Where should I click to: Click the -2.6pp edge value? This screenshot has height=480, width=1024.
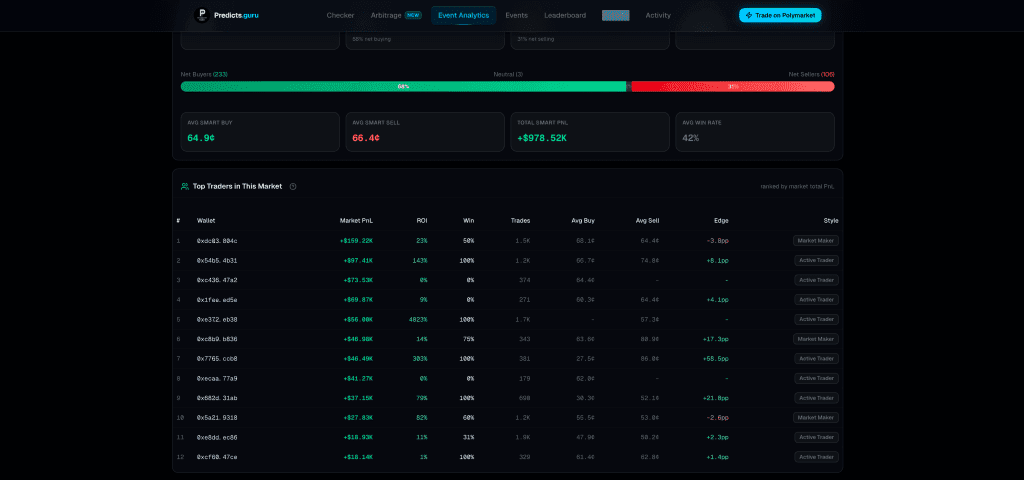tap(717, 417)
